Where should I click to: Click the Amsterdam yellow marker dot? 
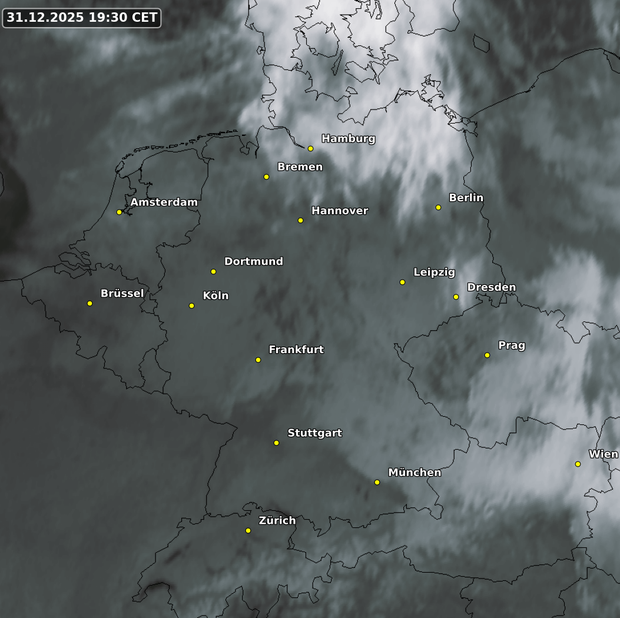click(x=119, y=212)
